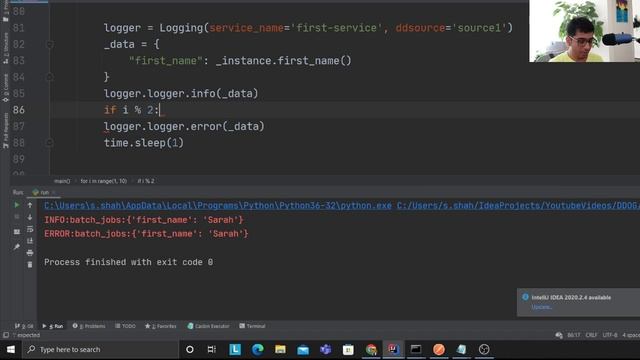This screenshot has height=360, width=640.
Task: Click the tool window toggle icon in the status bar corner
Action: (x=6, y=335)
